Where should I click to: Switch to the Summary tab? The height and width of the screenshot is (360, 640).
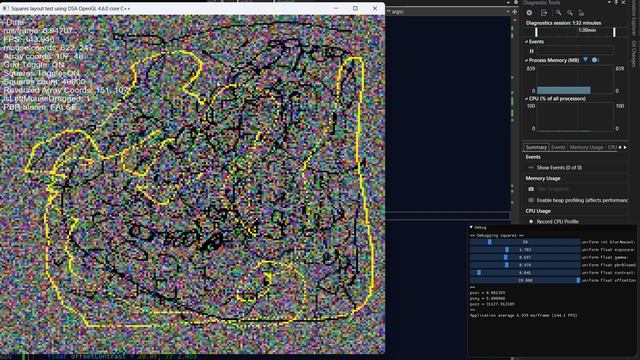point(536,147)
